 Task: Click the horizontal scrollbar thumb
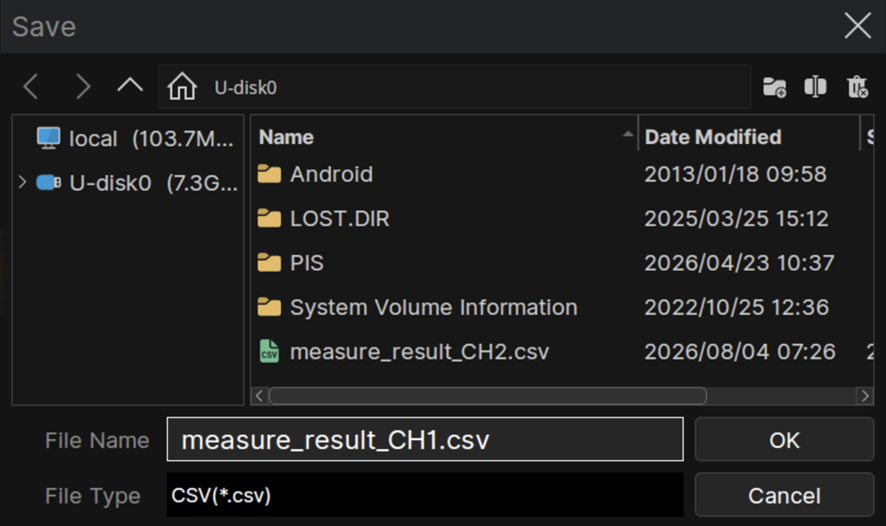click(x=488, y=395)
